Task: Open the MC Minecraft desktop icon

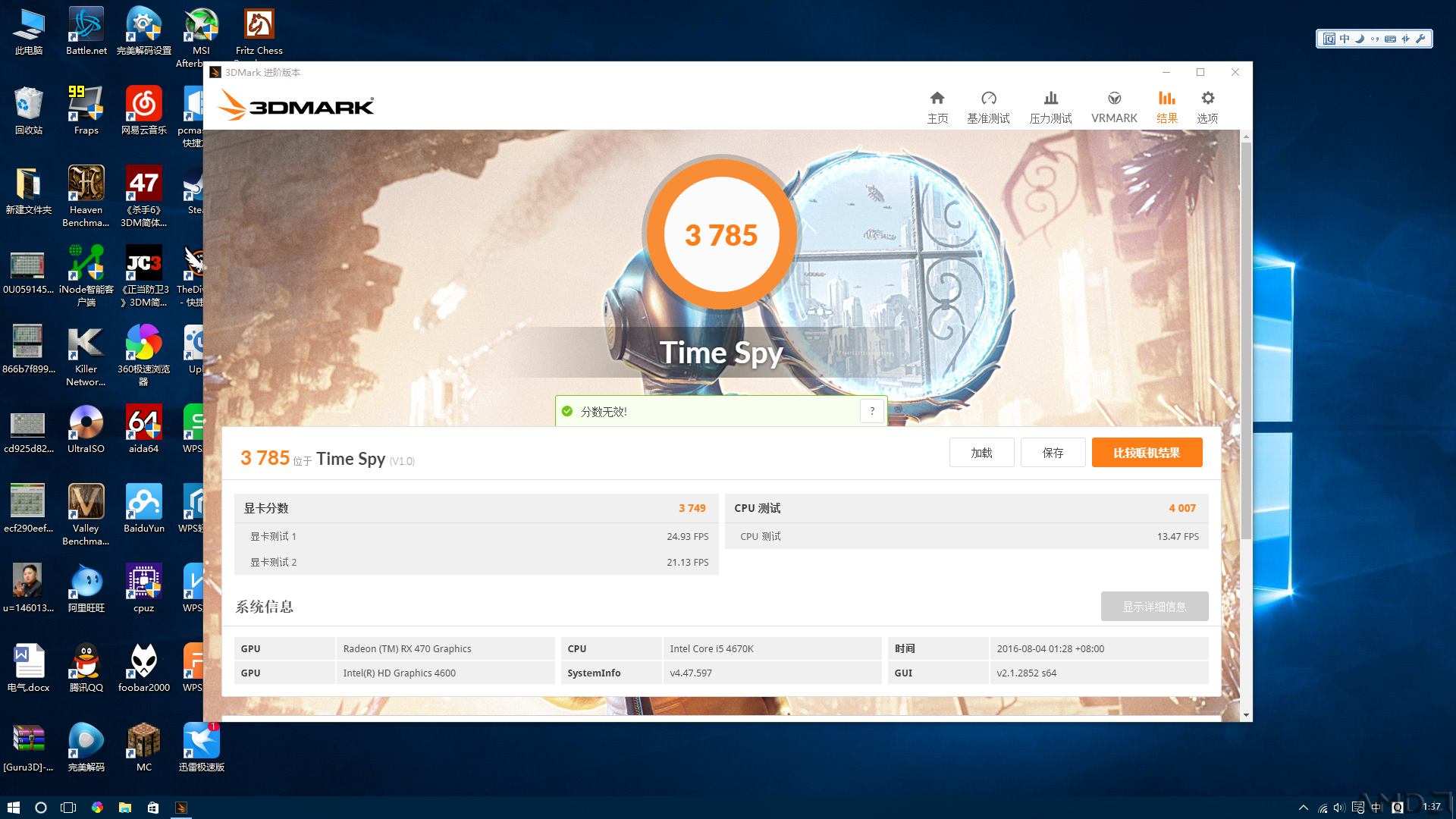Action: (x=144, y=748)
